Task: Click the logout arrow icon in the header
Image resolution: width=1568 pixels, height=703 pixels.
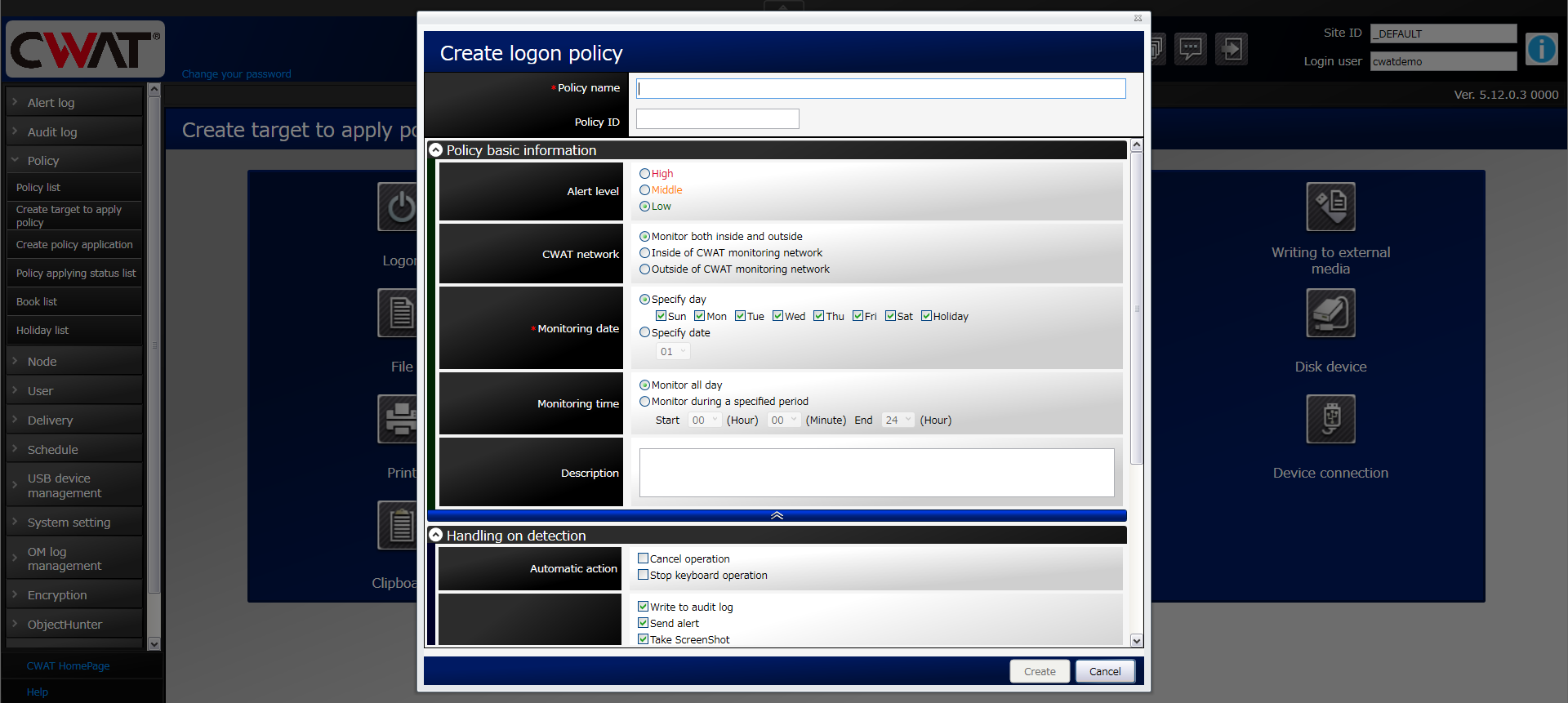Action: coord(1232,49)
